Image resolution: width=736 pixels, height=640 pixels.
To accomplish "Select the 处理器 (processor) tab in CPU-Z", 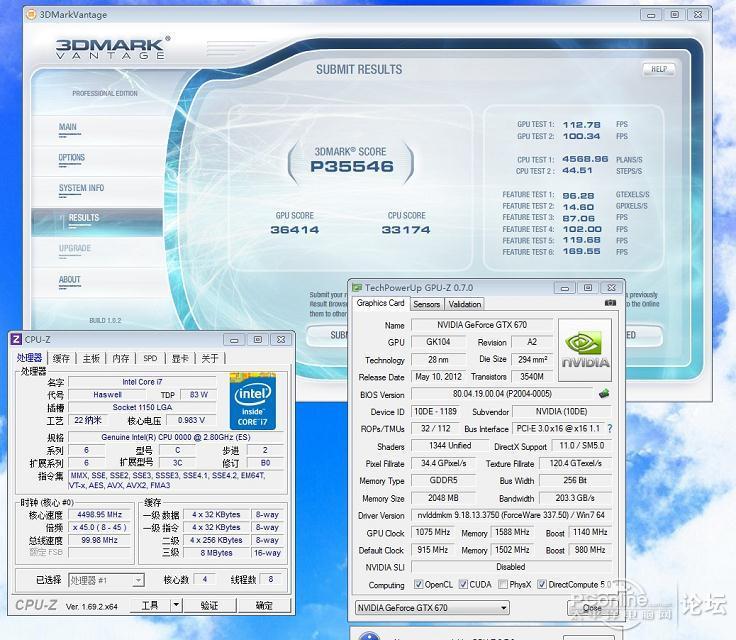I will pos(29,358).
